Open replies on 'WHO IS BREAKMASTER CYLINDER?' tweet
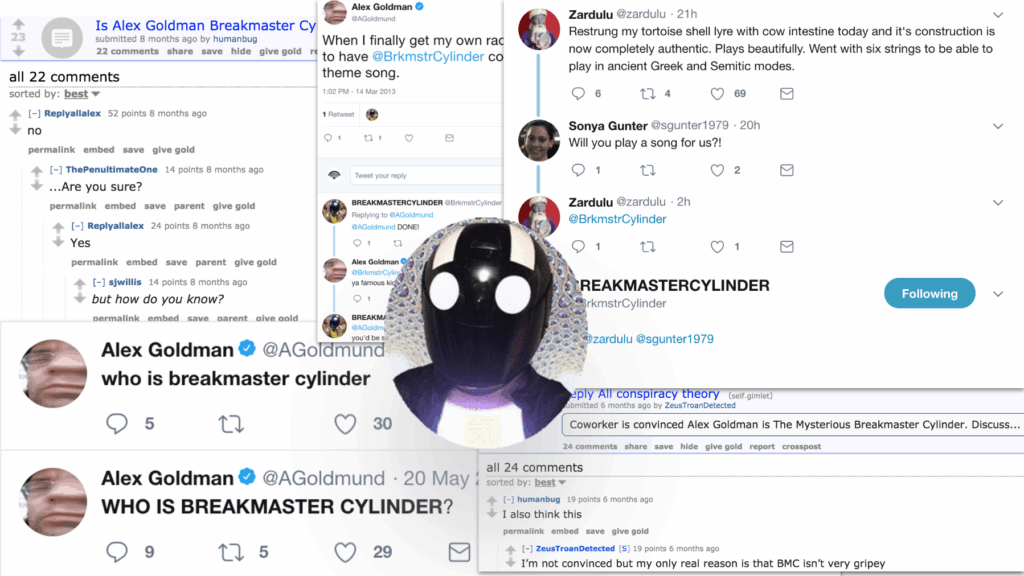This screenshot has height=576, width=1024. pos(117,552)
